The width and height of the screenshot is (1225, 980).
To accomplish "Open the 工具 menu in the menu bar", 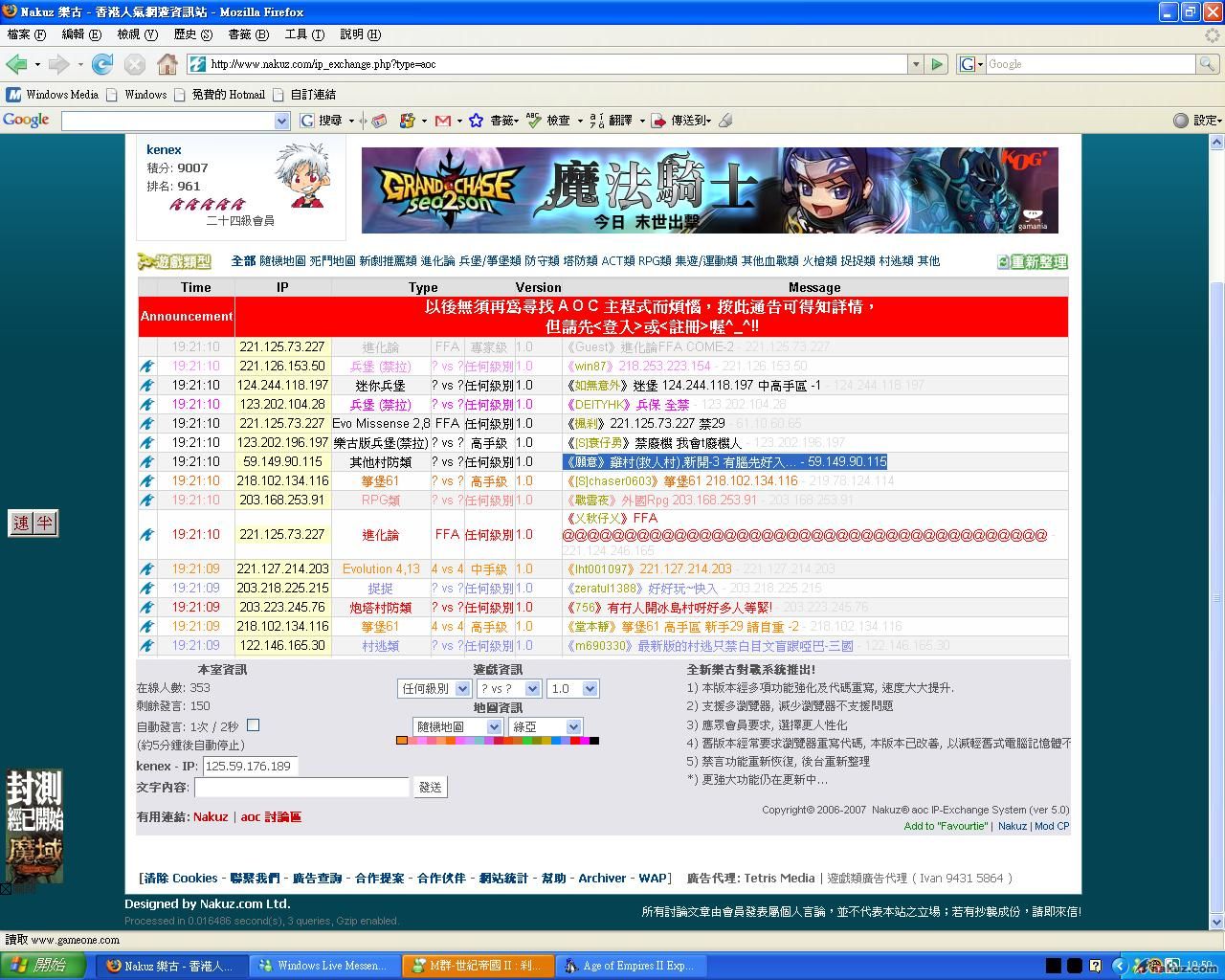I will [303, 34].
